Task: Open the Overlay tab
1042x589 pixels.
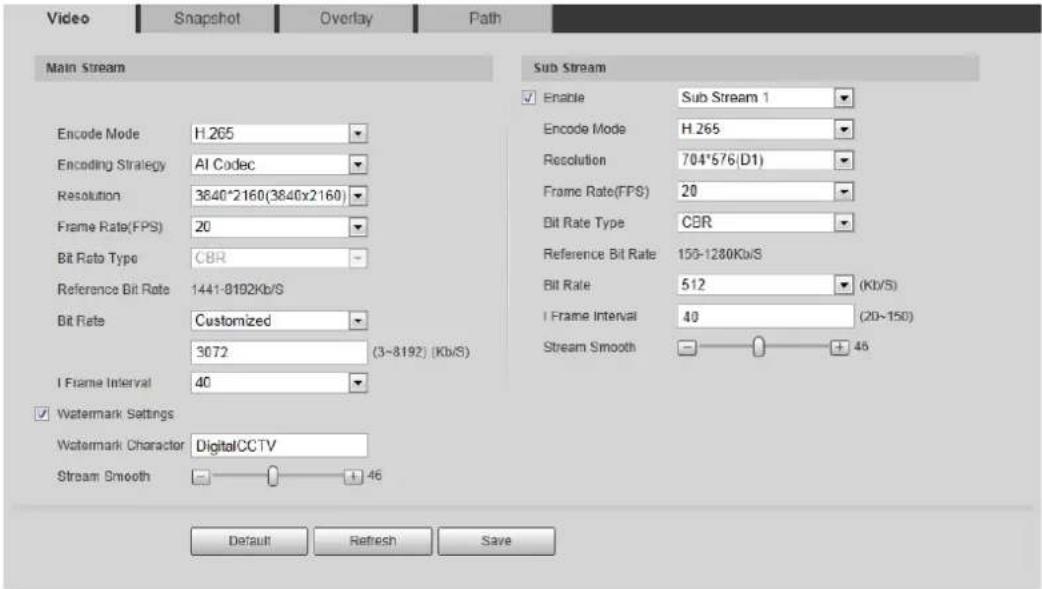Action: point(346,19)
